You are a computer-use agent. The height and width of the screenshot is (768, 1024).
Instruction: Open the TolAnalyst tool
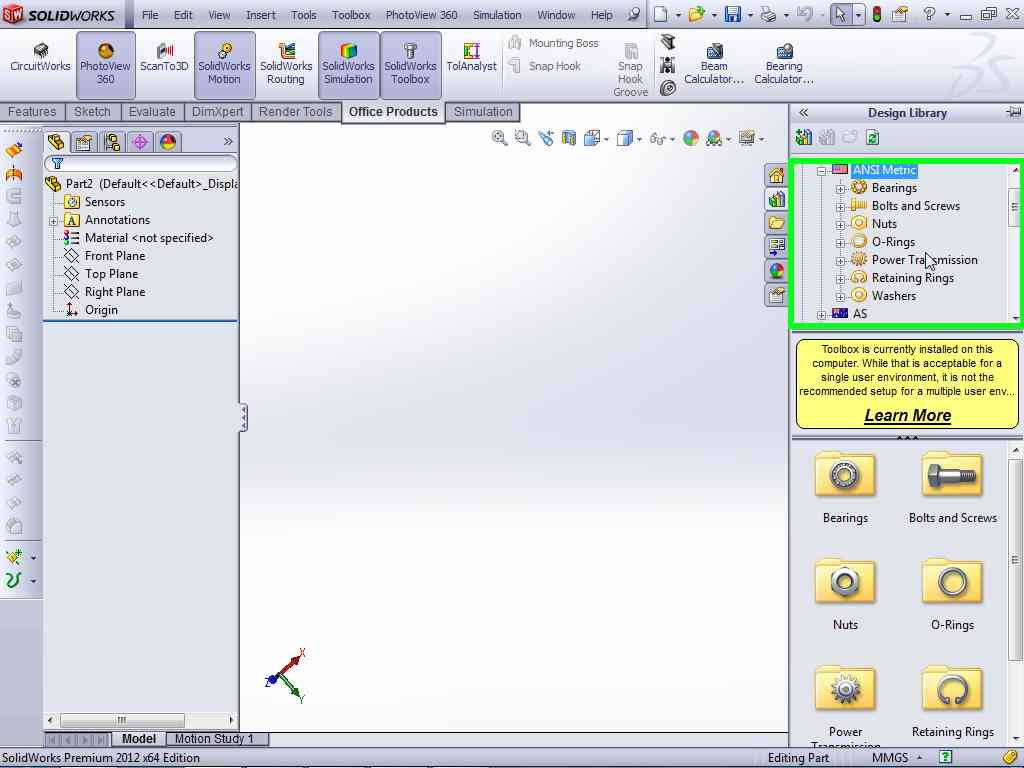pyautogui.click(x=471, y=58)
